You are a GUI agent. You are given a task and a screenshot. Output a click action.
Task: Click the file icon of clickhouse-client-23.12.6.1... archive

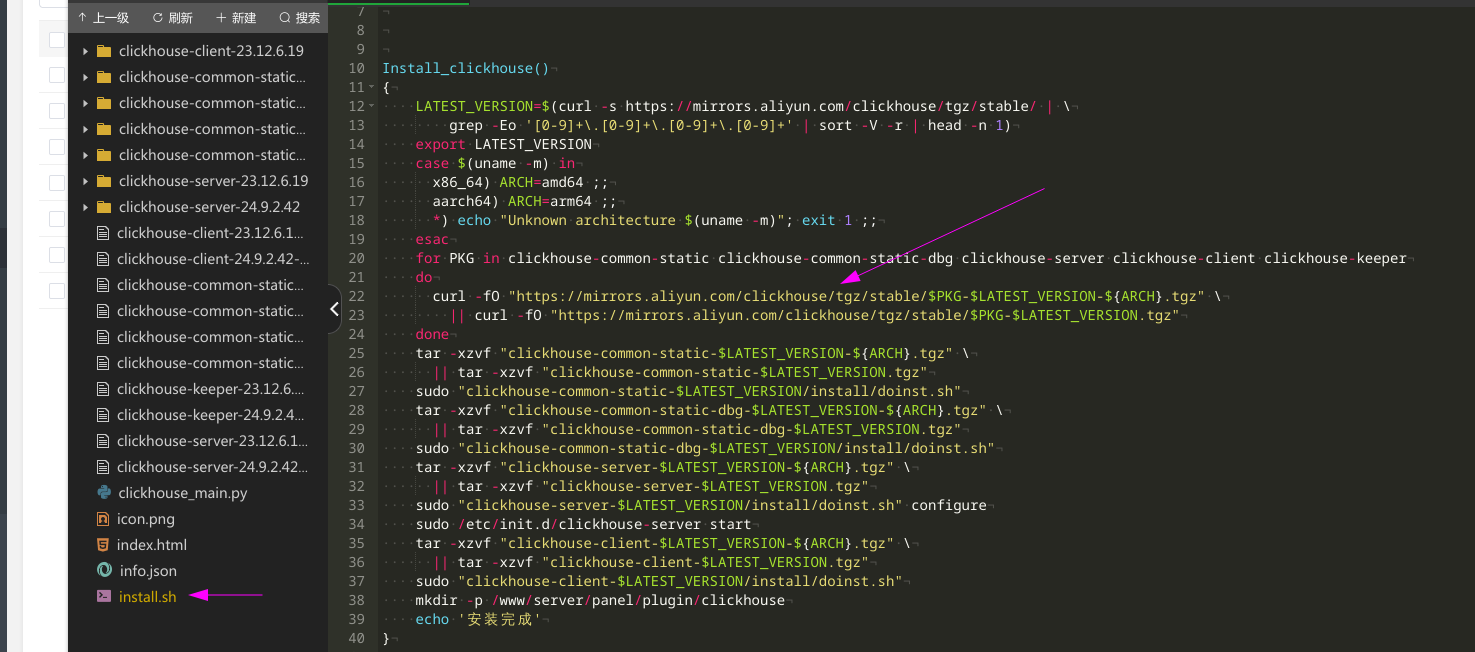(x=103, y=233)
